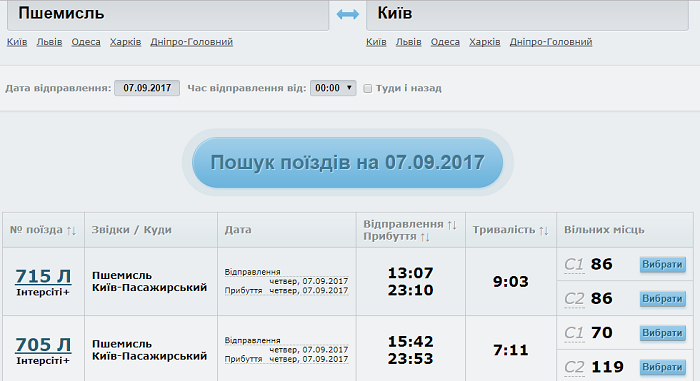Click free seats count 119
700x381 pixels.
tap(607, 367)
